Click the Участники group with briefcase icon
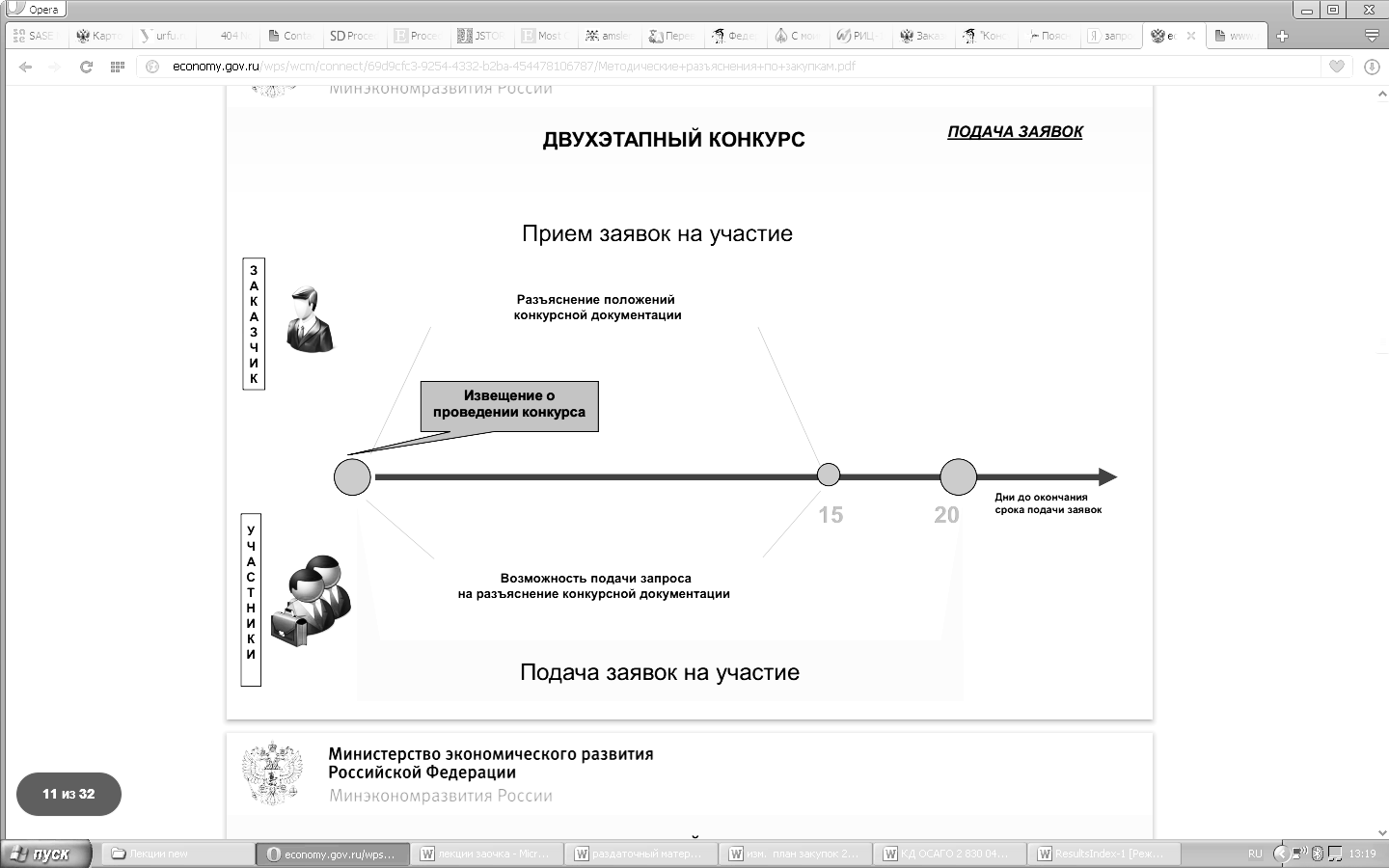The height and width of the screenshot is (868, 1389). tap(310, 600)
